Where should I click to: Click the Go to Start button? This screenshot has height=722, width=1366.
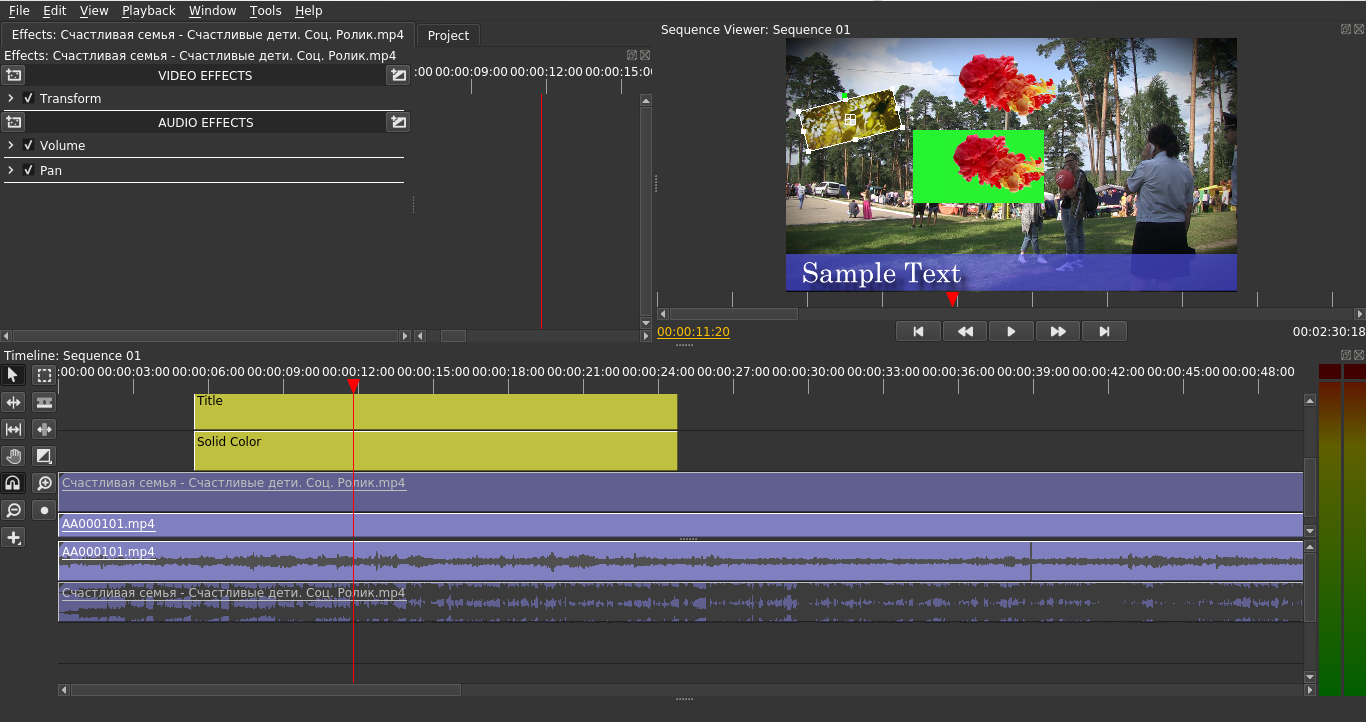pyautogui.click(x=918, y=331)
